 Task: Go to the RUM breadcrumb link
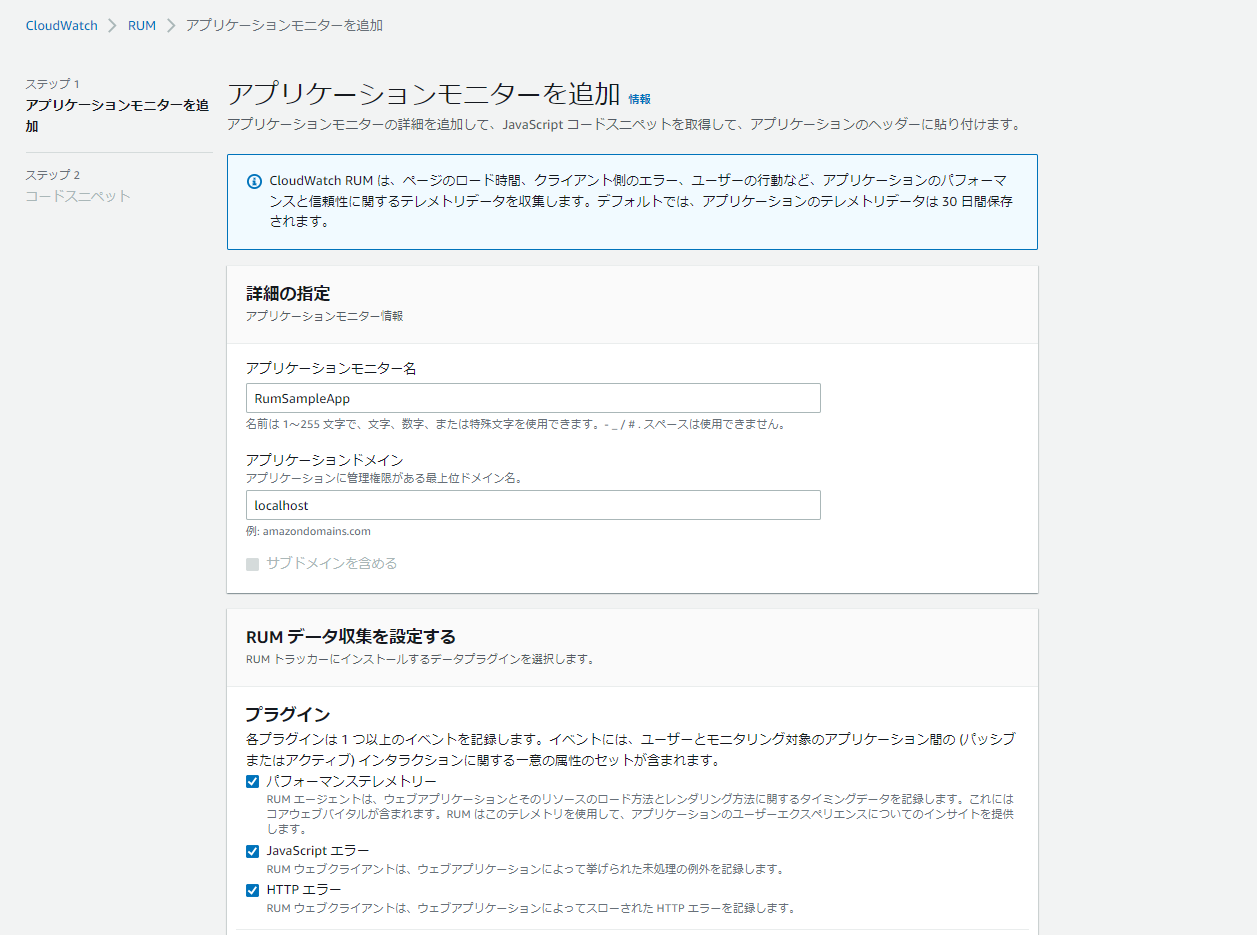[142, 25]
